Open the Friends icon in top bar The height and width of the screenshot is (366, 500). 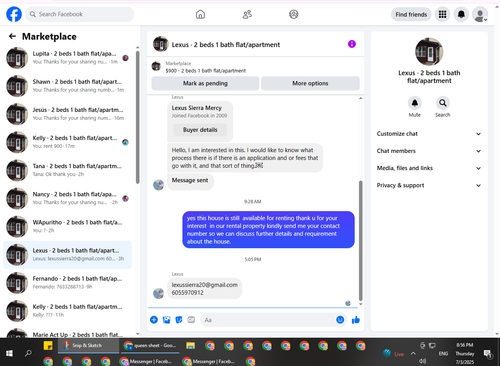point(247,14)
